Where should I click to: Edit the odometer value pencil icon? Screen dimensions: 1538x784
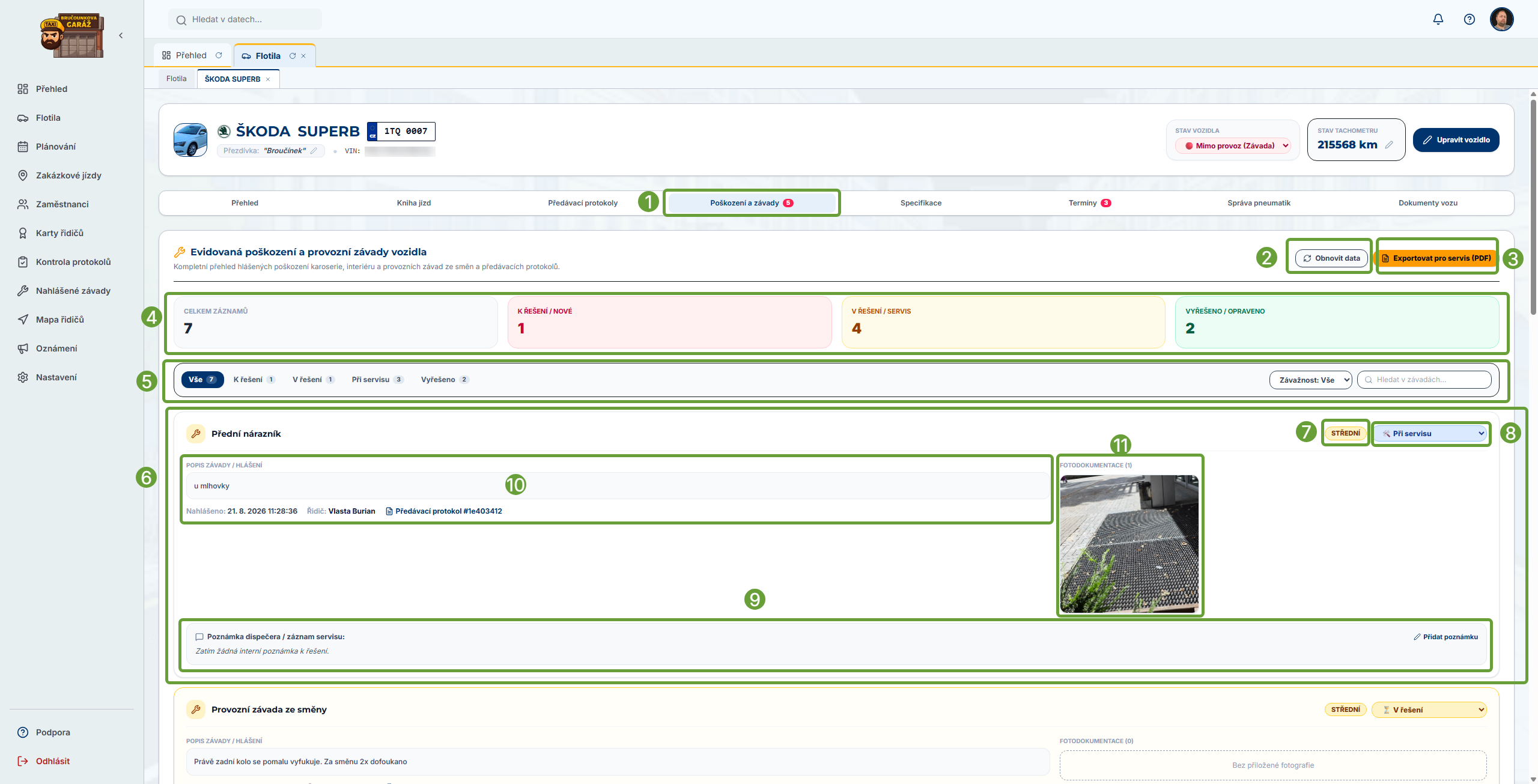click(1389, 145)
